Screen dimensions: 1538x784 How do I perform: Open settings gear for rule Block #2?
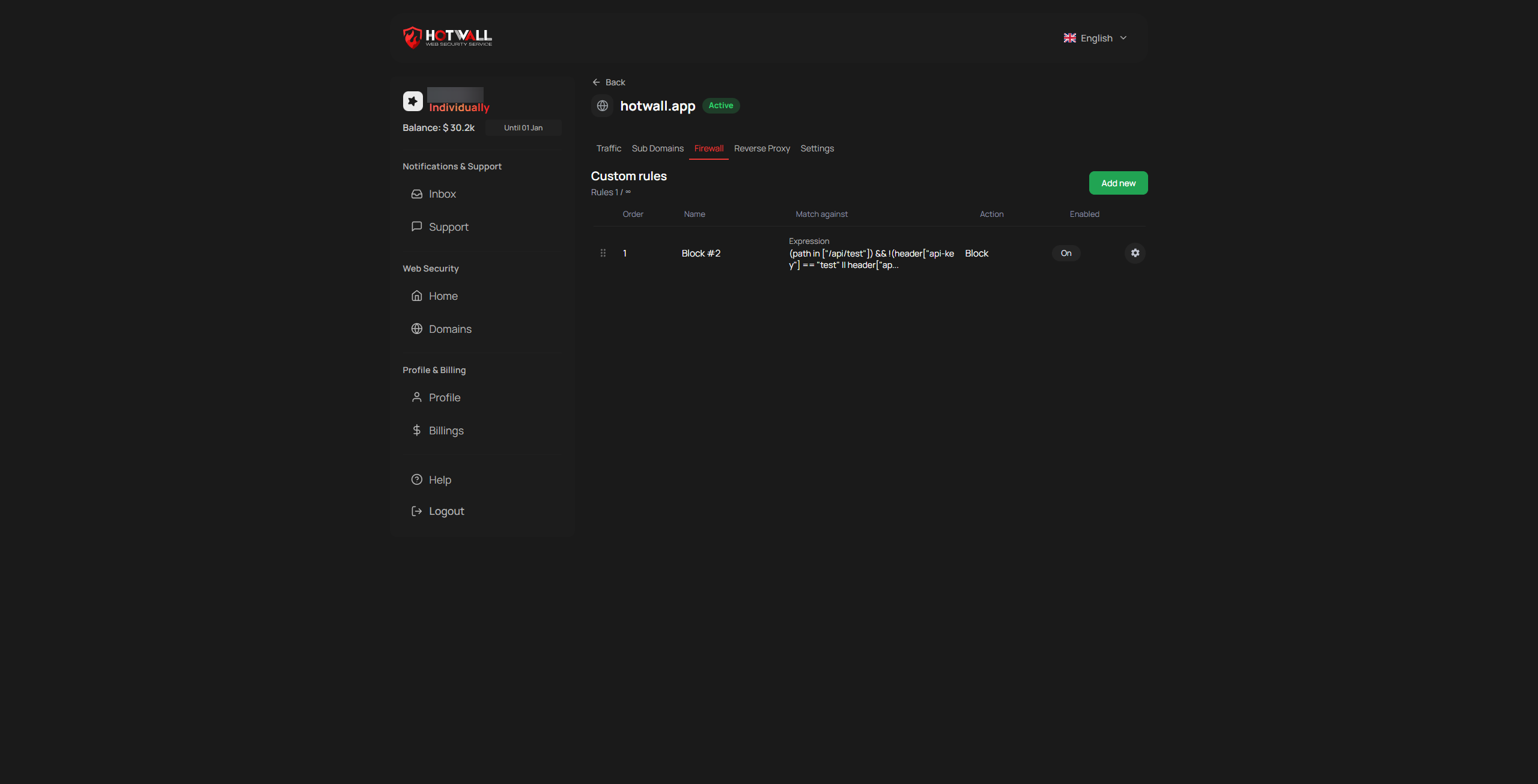pos(1134,253)
